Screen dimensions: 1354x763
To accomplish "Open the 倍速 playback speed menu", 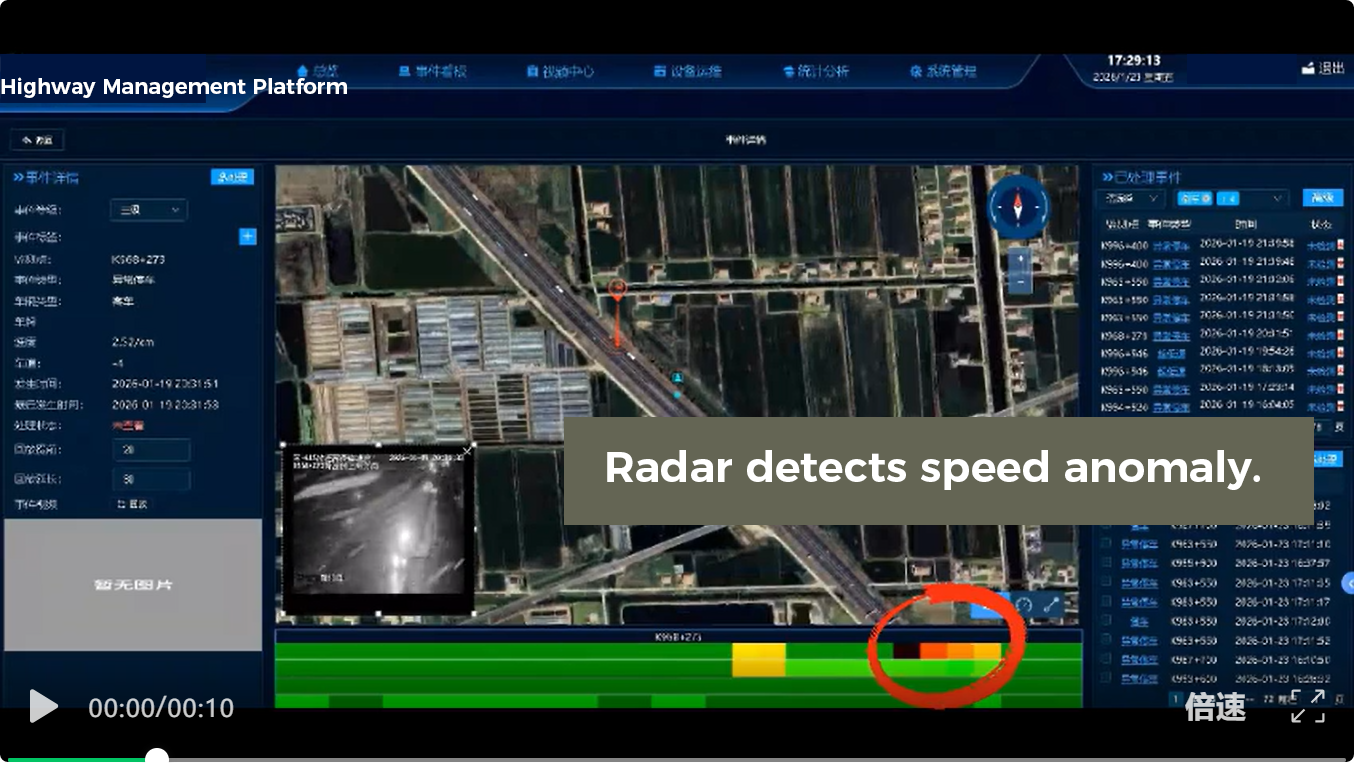I will [1215, 707].
